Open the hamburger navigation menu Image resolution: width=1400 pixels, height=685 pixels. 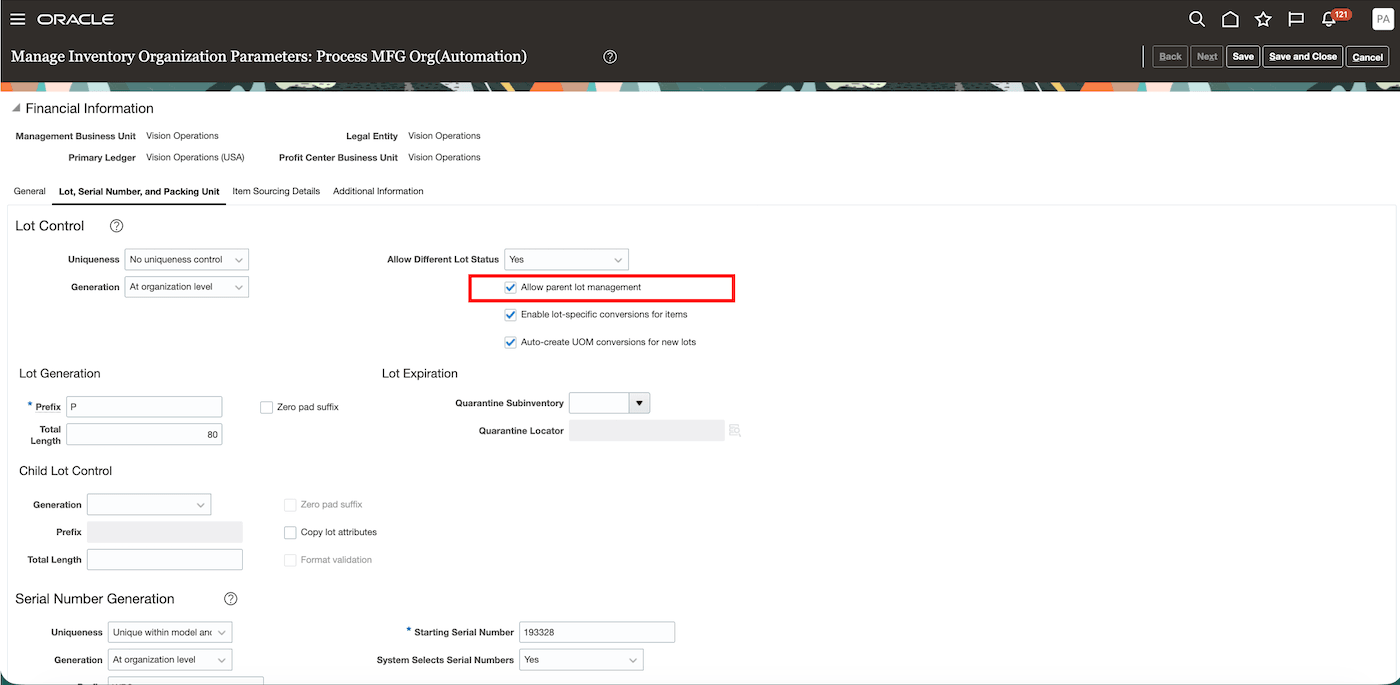pyautogui.click(x=17, y=19)
